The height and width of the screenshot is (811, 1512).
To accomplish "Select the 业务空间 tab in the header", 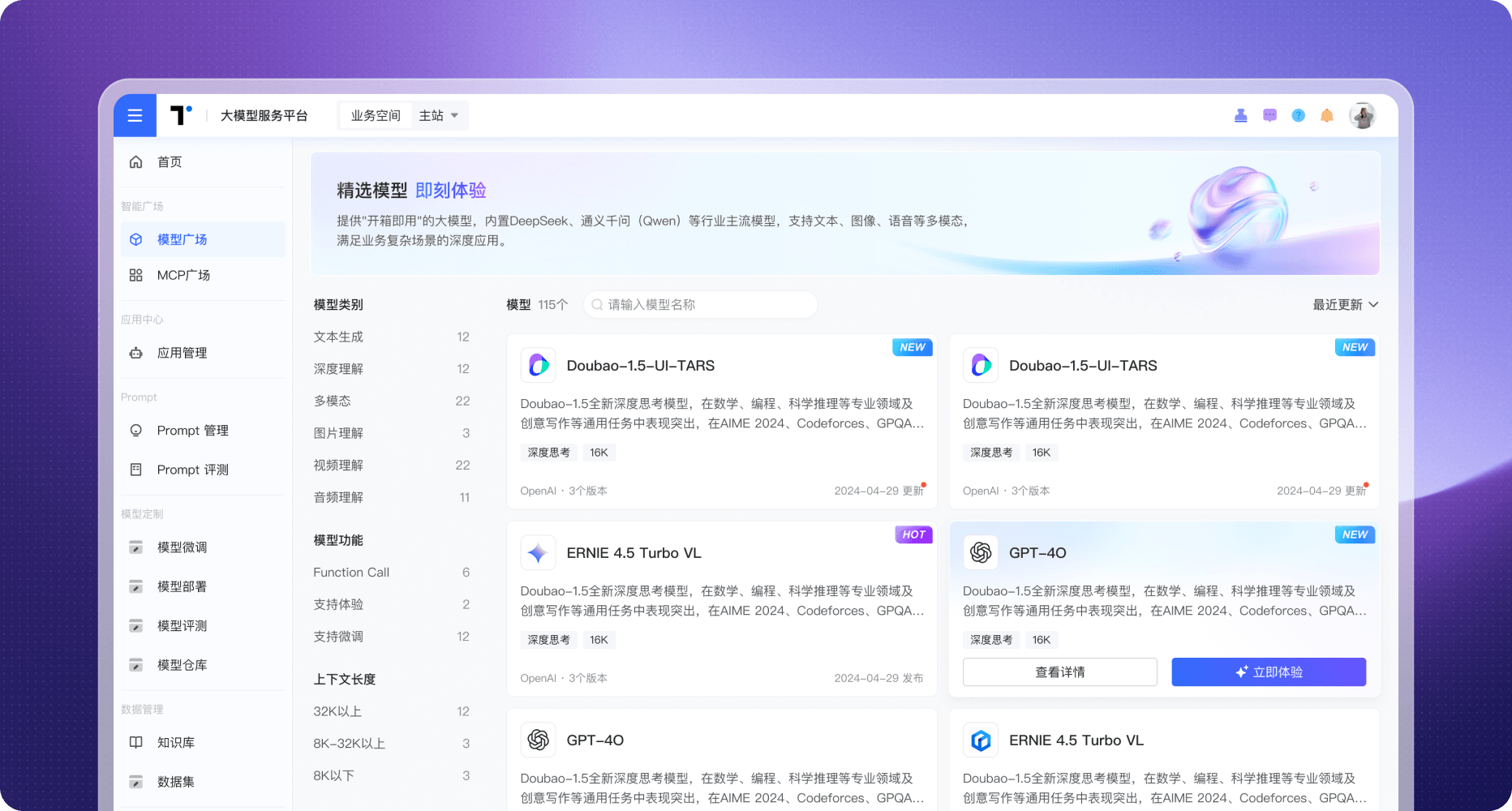I will (x=376, y=116).
